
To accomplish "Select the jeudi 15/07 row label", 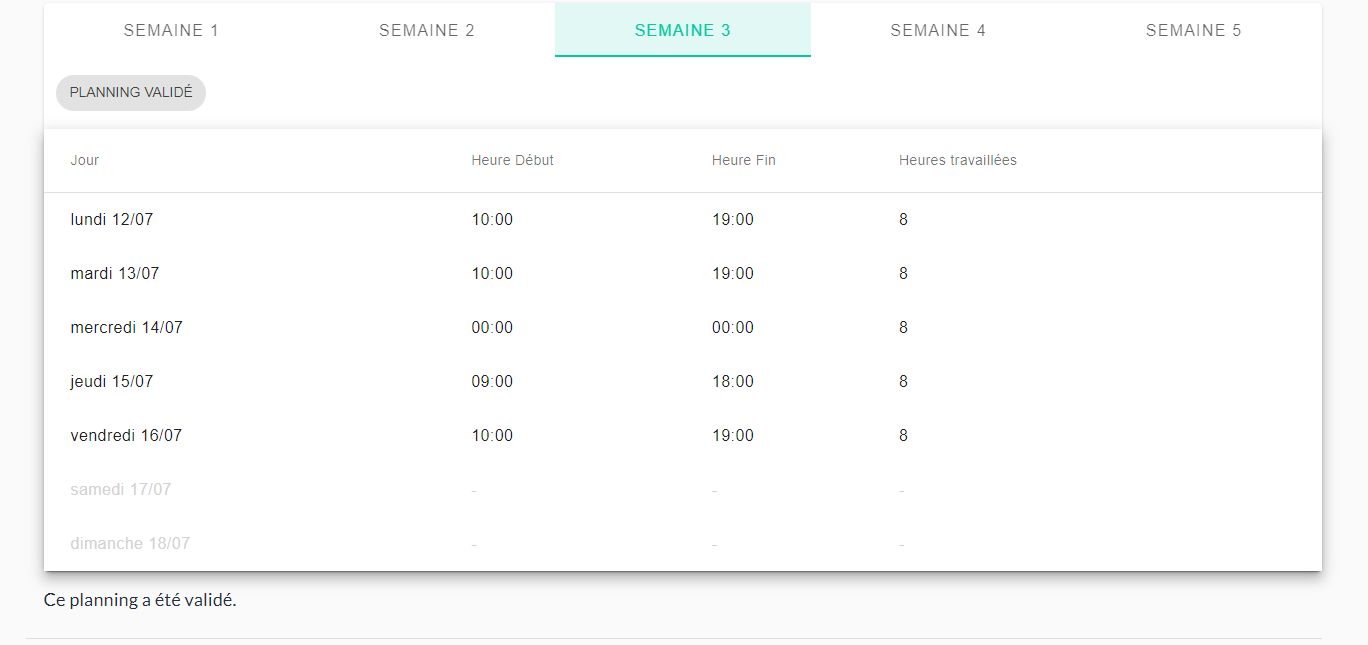I will (112, 381).
